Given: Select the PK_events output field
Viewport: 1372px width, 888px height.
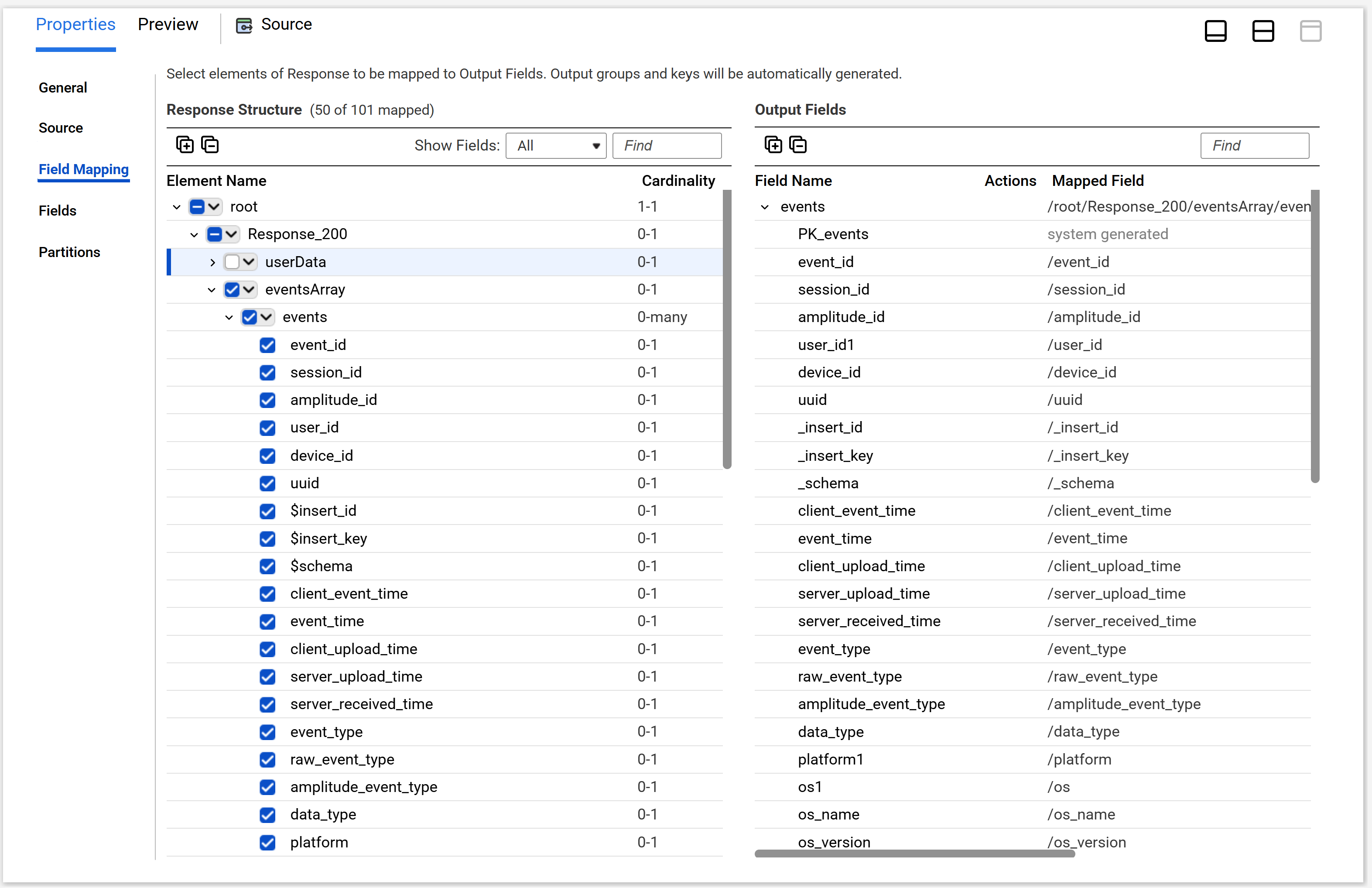Looking at the screenshot, I should pyautogui.click(x=1033, y=234).
